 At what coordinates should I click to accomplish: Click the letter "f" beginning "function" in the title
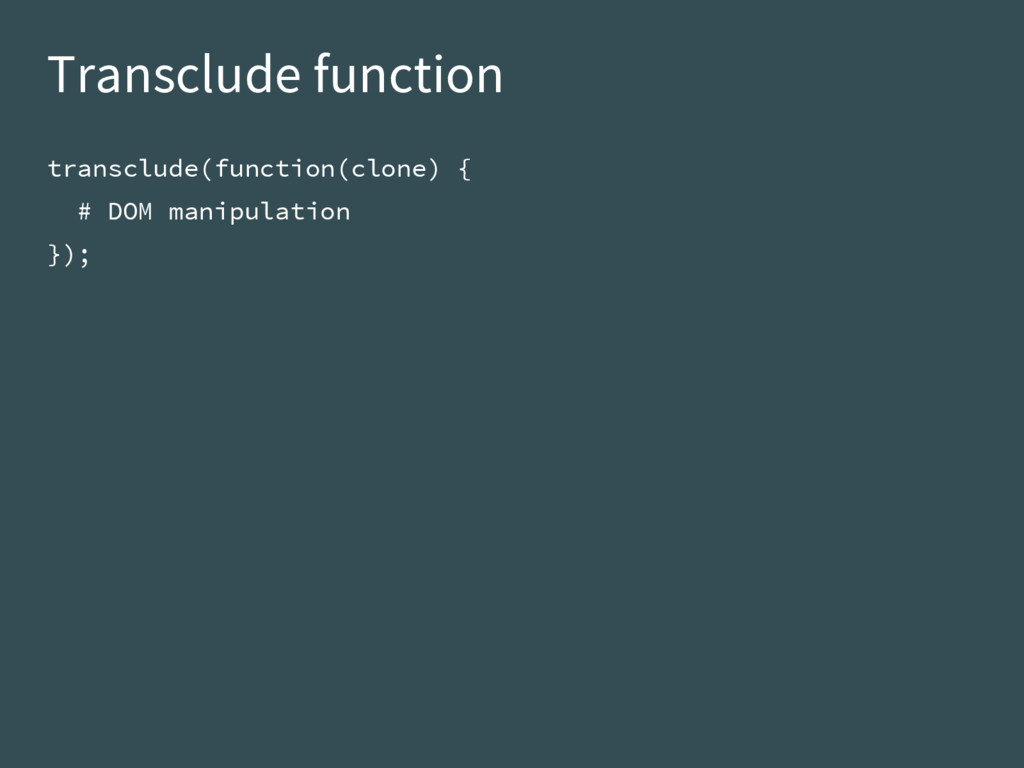[x=323, y=73]
